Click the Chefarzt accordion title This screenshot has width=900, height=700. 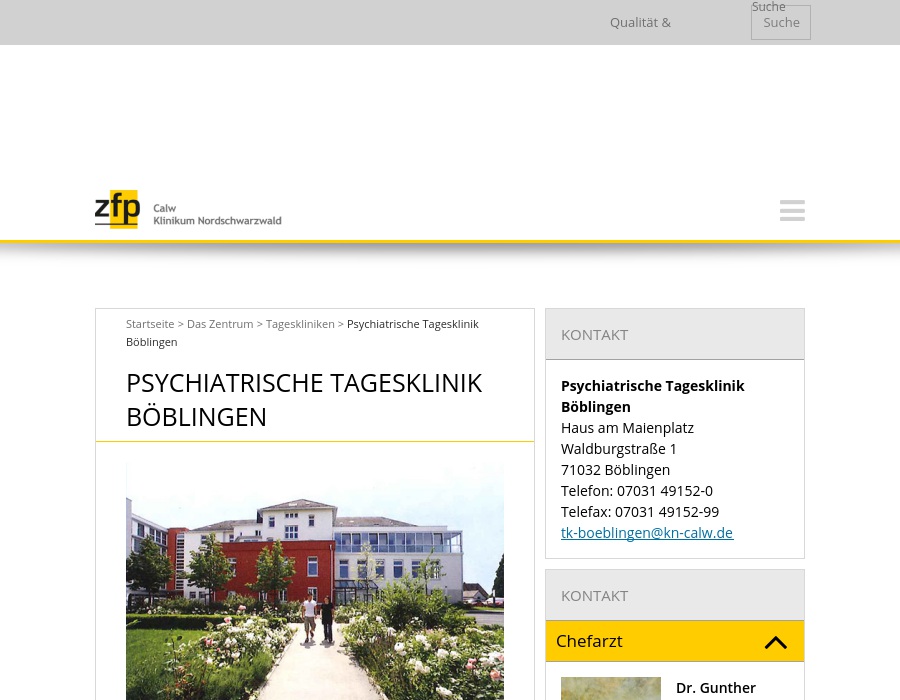[x=589, y=641]
